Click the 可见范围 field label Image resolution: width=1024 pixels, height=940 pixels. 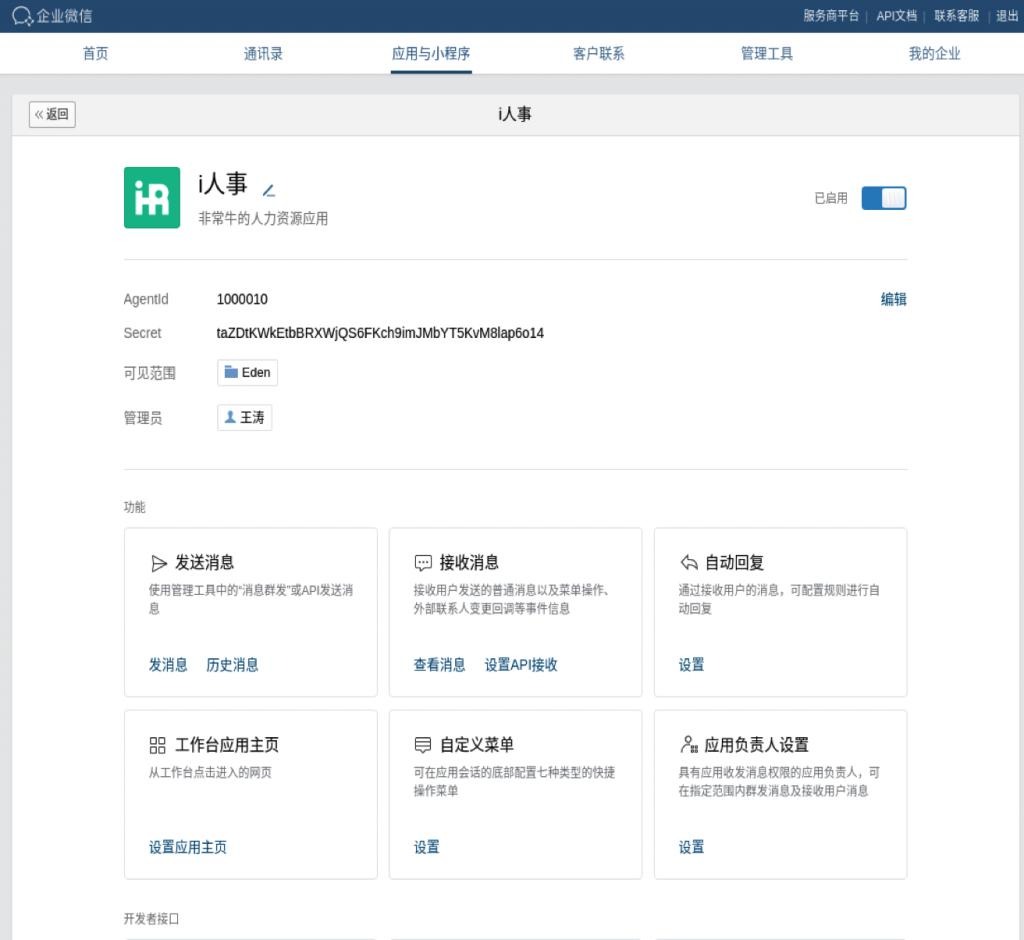click(150, 373)
